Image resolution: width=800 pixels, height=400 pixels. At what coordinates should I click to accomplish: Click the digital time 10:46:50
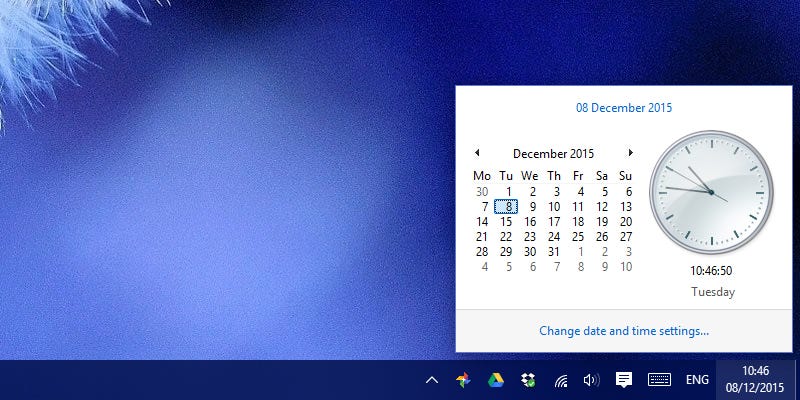coord(711,271)
